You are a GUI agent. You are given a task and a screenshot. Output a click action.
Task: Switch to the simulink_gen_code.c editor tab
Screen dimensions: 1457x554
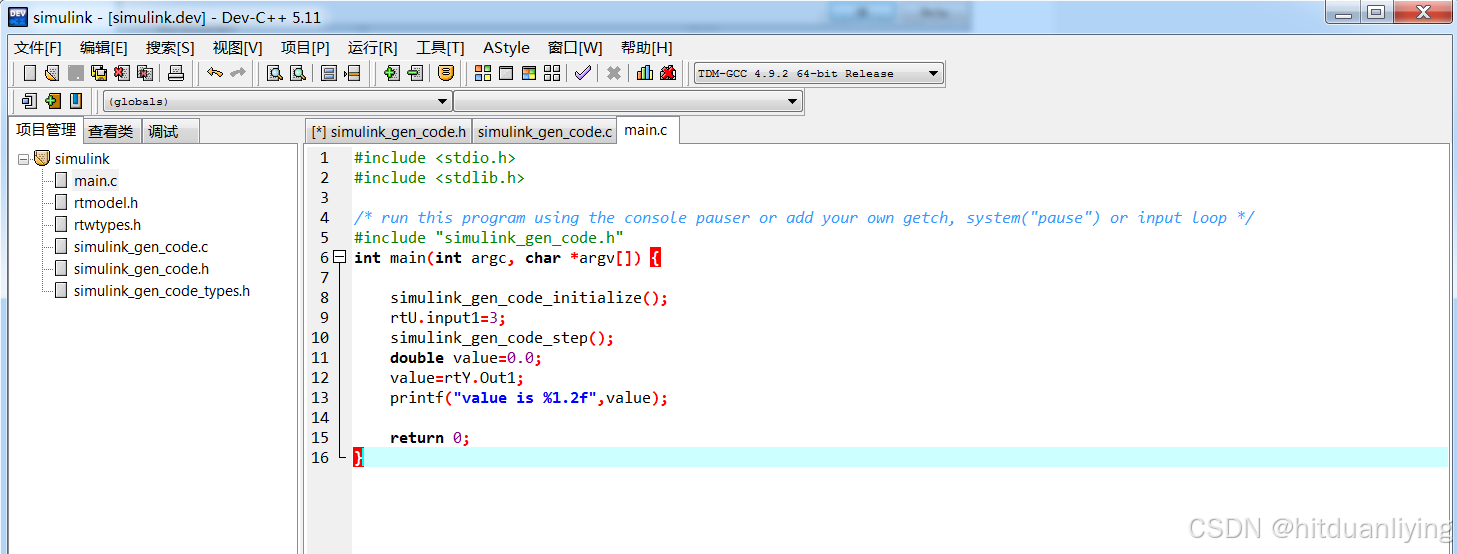coord(544,131)
